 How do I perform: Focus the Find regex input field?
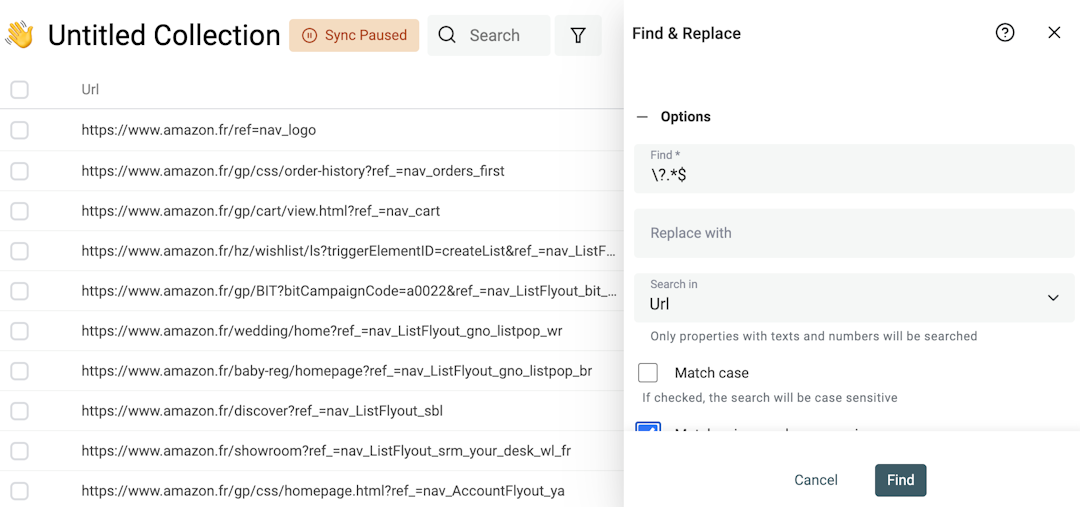click(x=853, y=175)
